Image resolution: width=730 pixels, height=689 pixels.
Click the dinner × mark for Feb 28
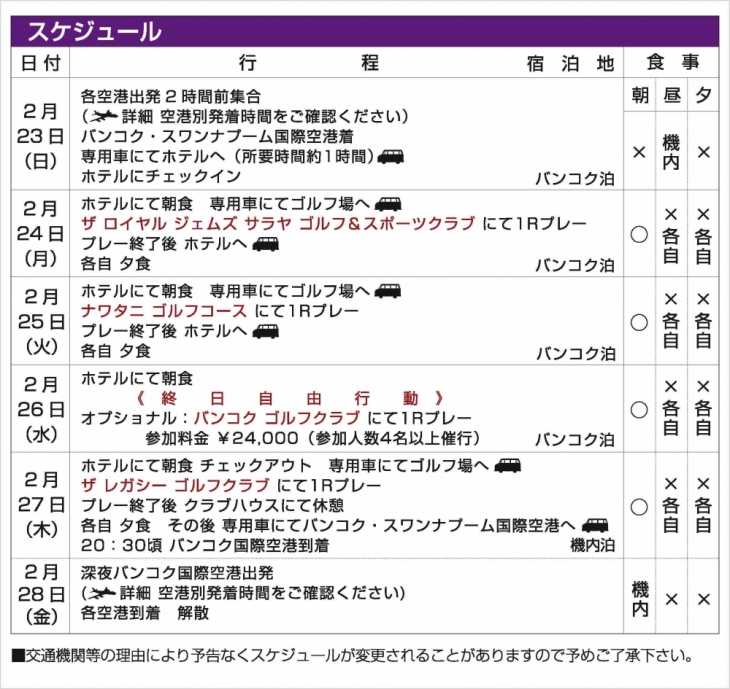[703, 599]
